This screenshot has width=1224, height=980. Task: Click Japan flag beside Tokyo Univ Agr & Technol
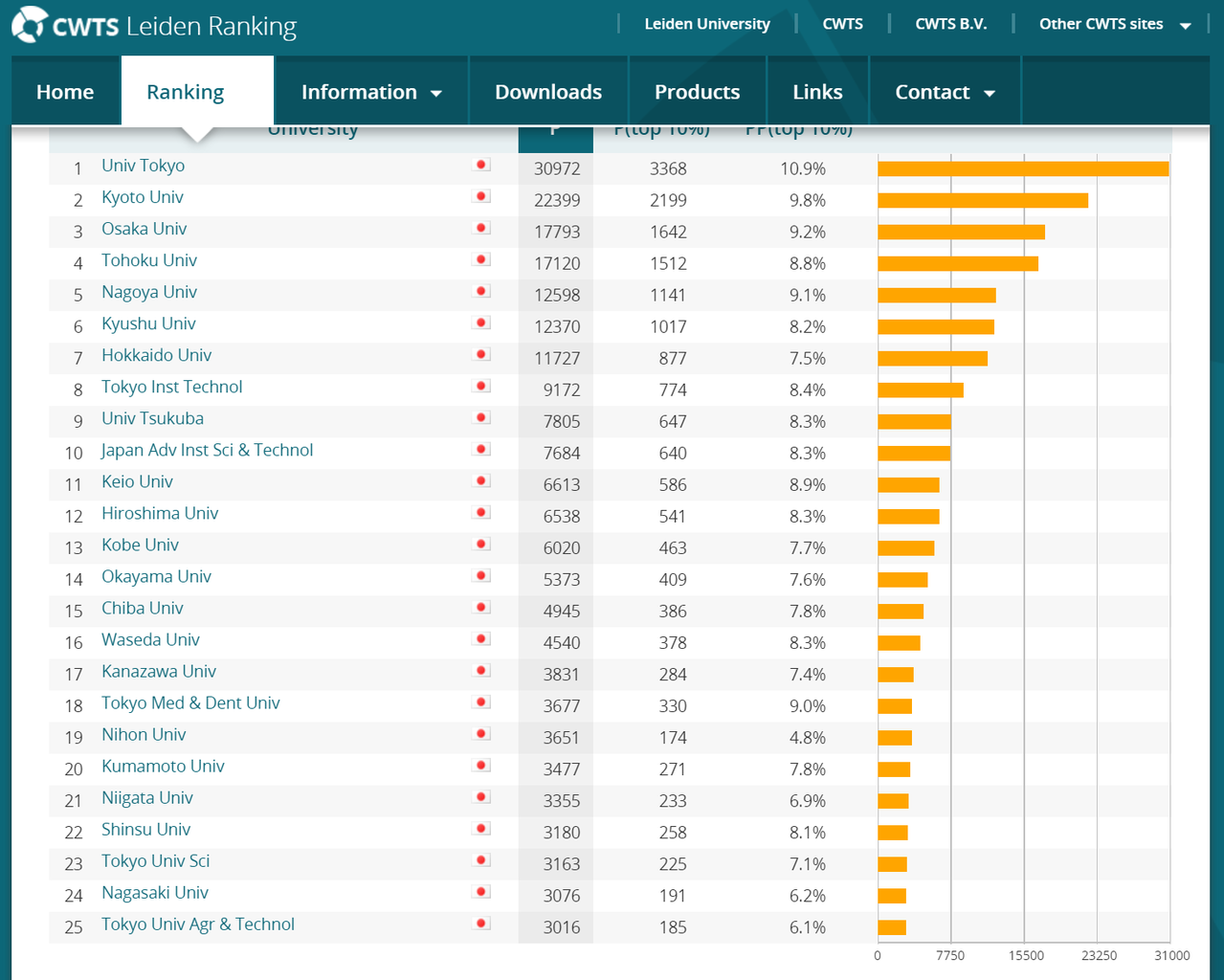tap(482, 923)
